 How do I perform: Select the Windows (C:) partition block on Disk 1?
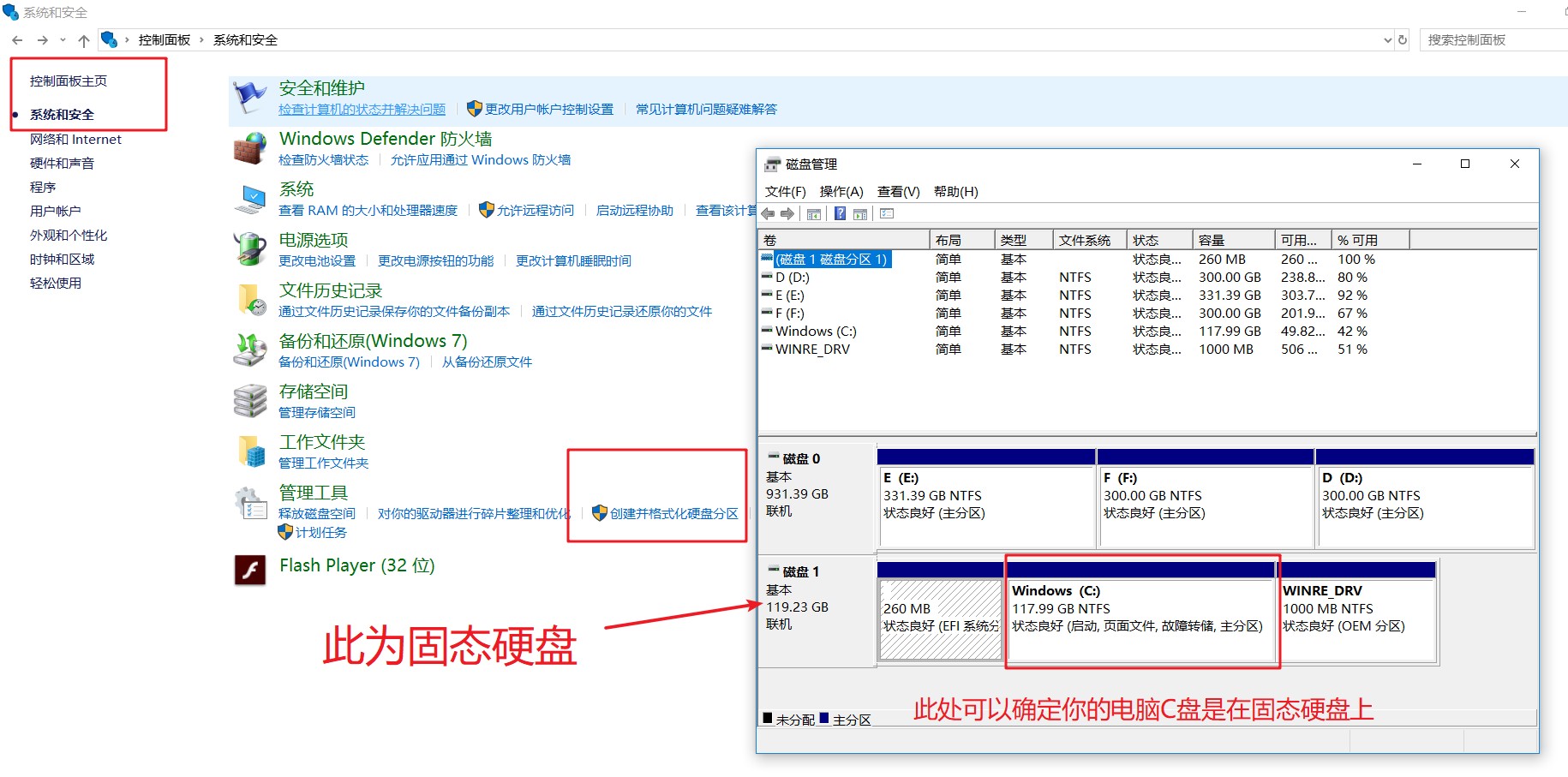point(1141,611)
